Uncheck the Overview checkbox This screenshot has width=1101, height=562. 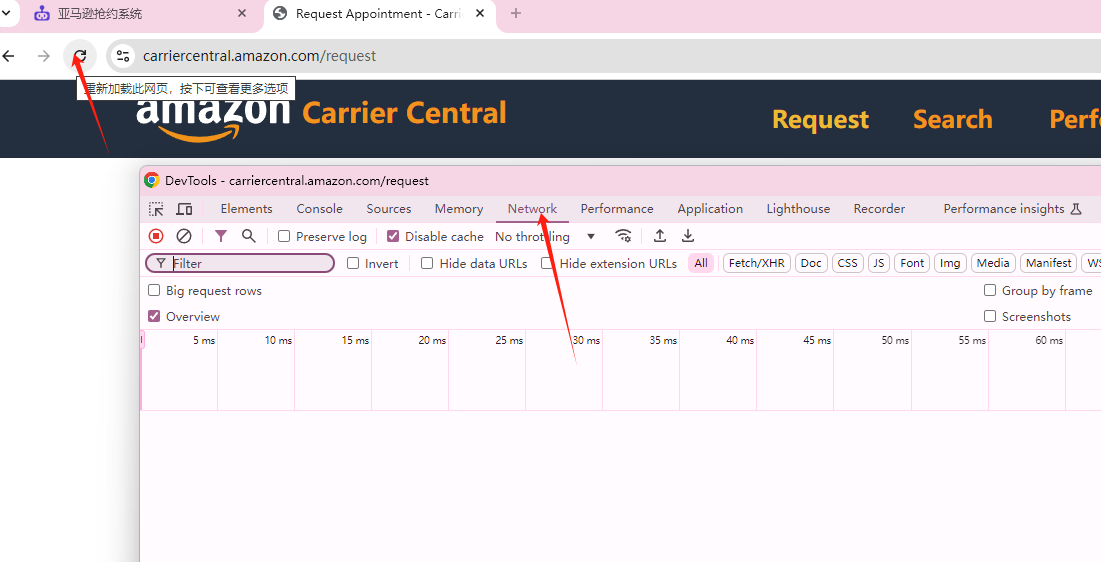point(154,316)
